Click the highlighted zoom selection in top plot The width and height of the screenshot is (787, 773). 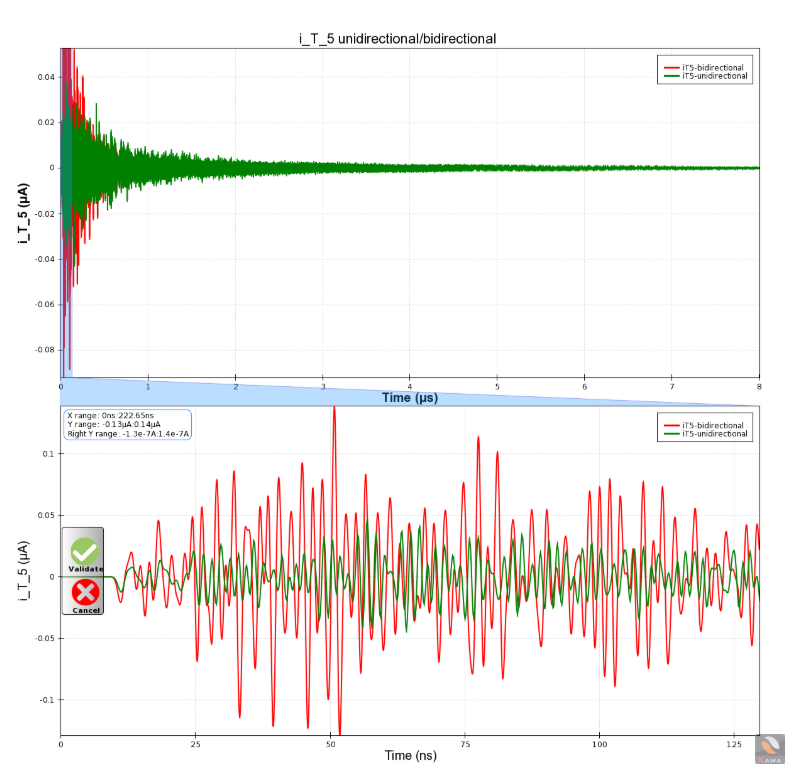[66, 212]
